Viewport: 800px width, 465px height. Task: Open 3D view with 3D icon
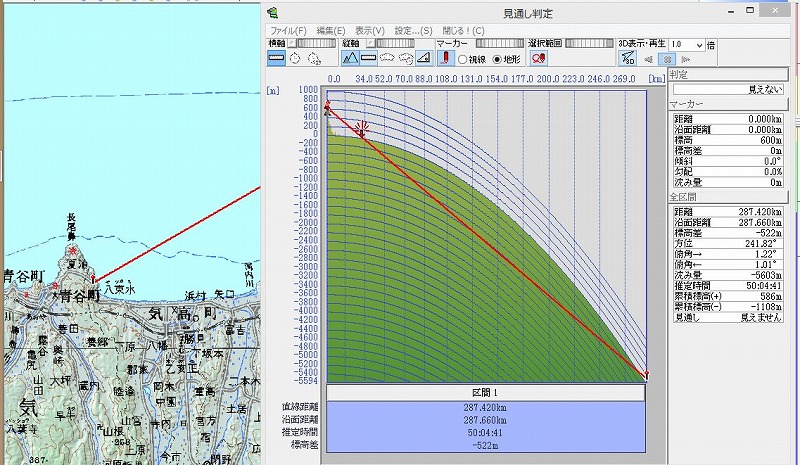point(628,59)
